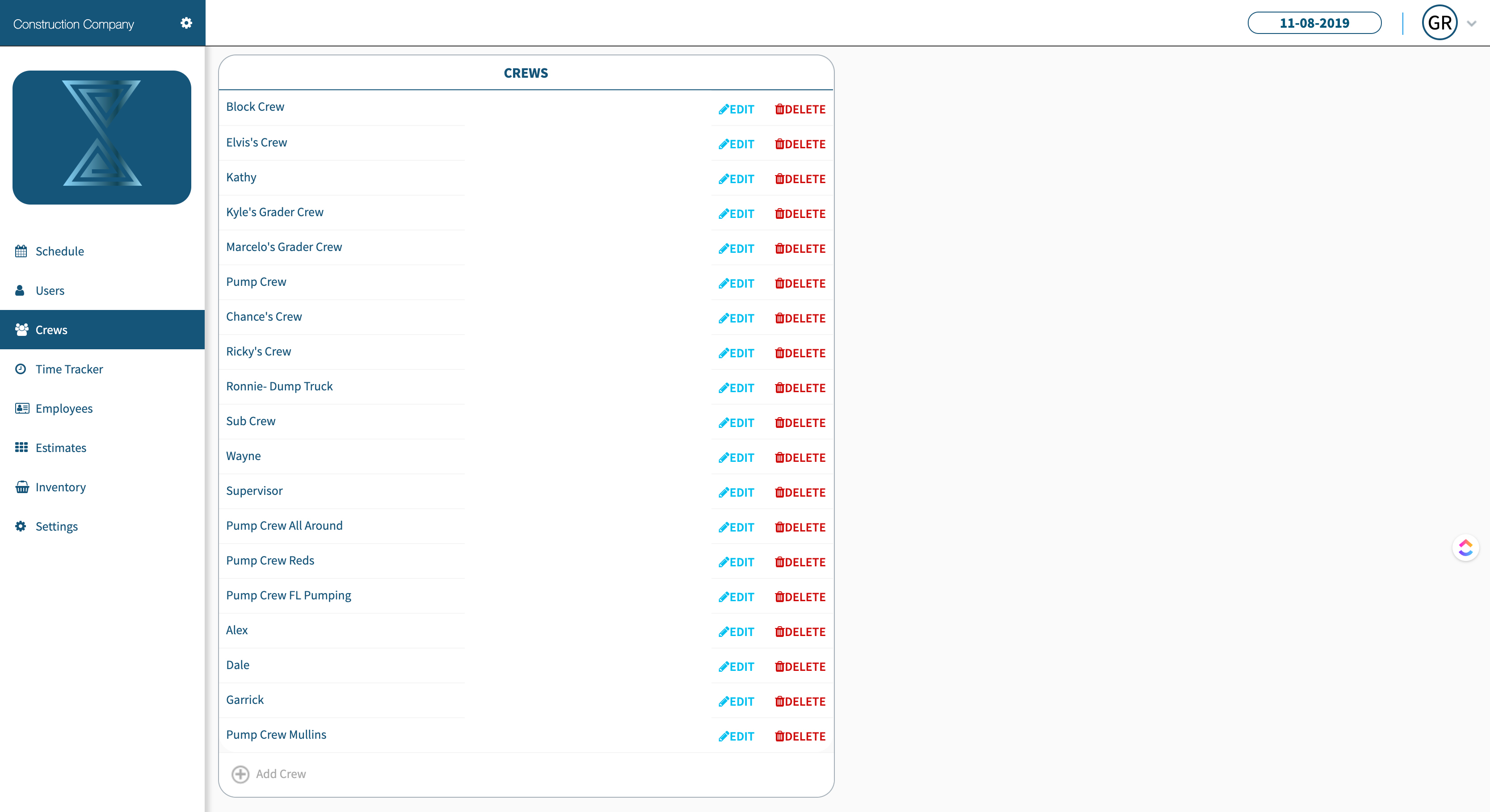Edit the Block Crew entry
The image size is (1490, 812).
(737, 109)
